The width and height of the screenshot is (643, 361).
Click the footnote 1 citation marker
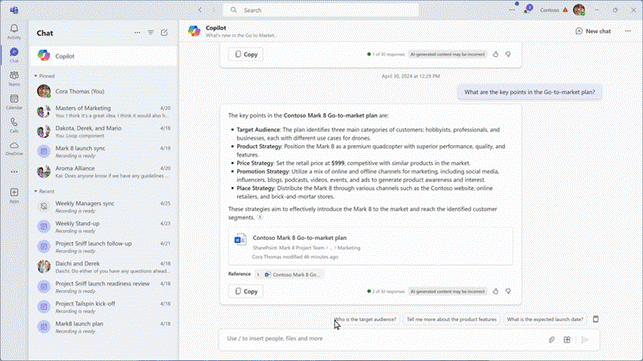point(260,217)
